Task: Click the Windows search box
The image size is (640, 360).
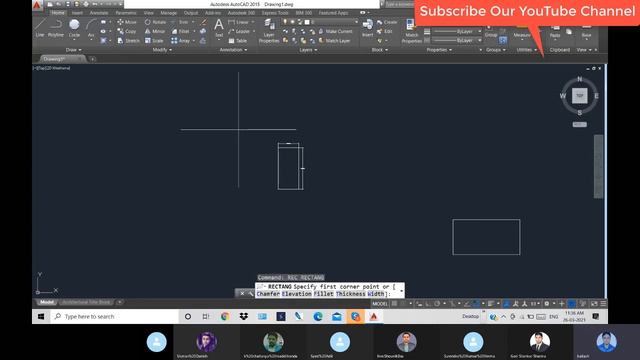Action: point(114,316)
